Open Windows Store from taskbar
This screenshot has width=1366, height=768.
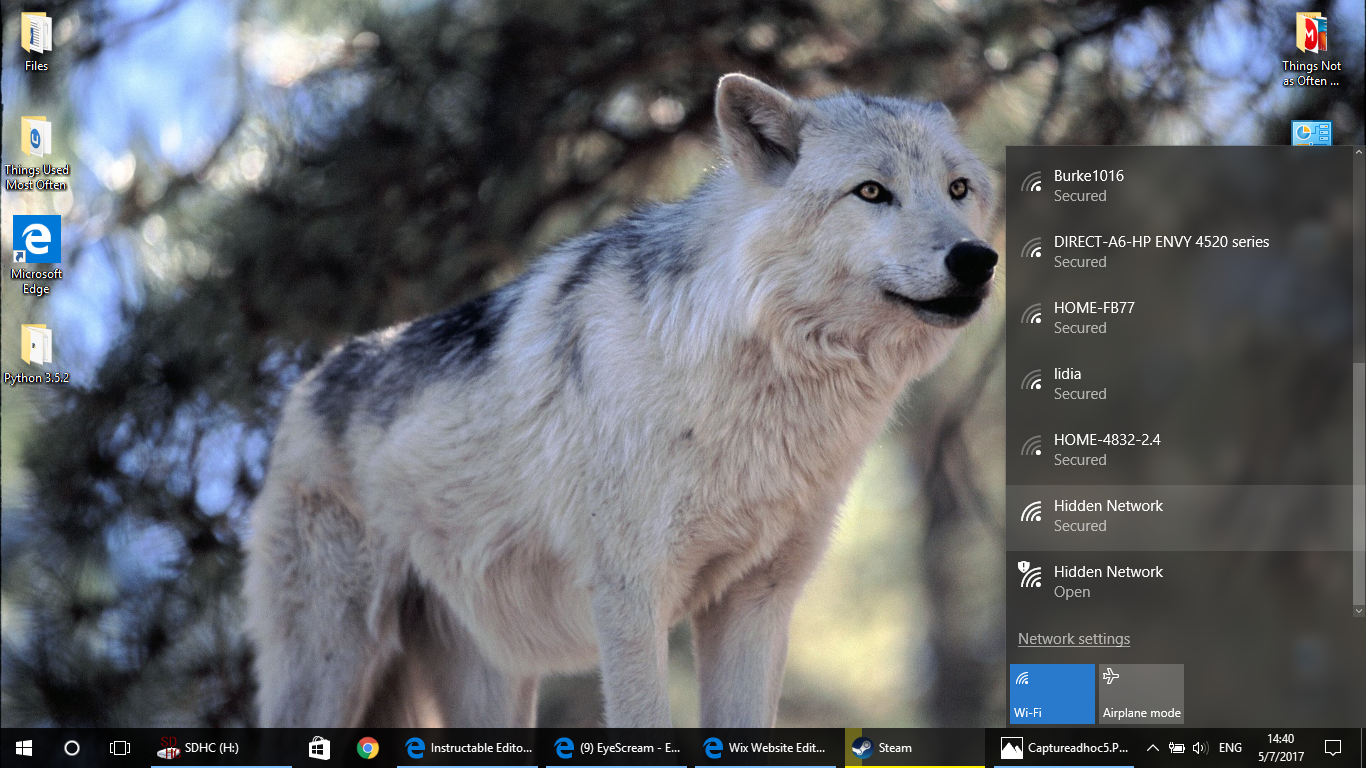(319, 747)
